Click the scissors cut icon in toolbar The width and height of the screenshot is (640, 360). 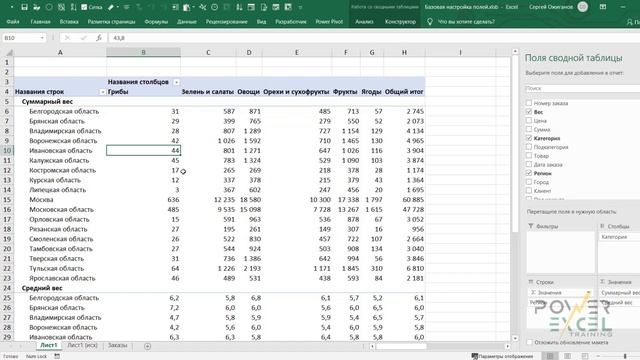[202, 7]
